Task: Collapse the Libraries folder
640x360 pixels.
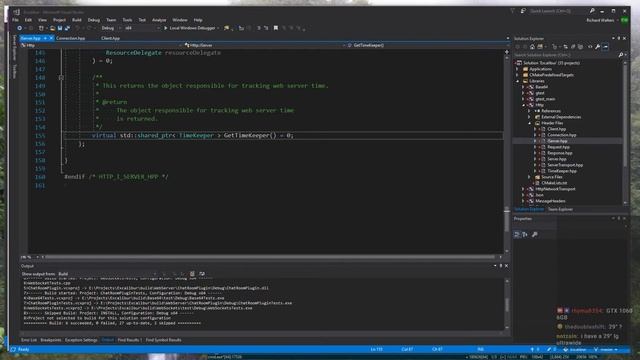Action: click(518, 81)
